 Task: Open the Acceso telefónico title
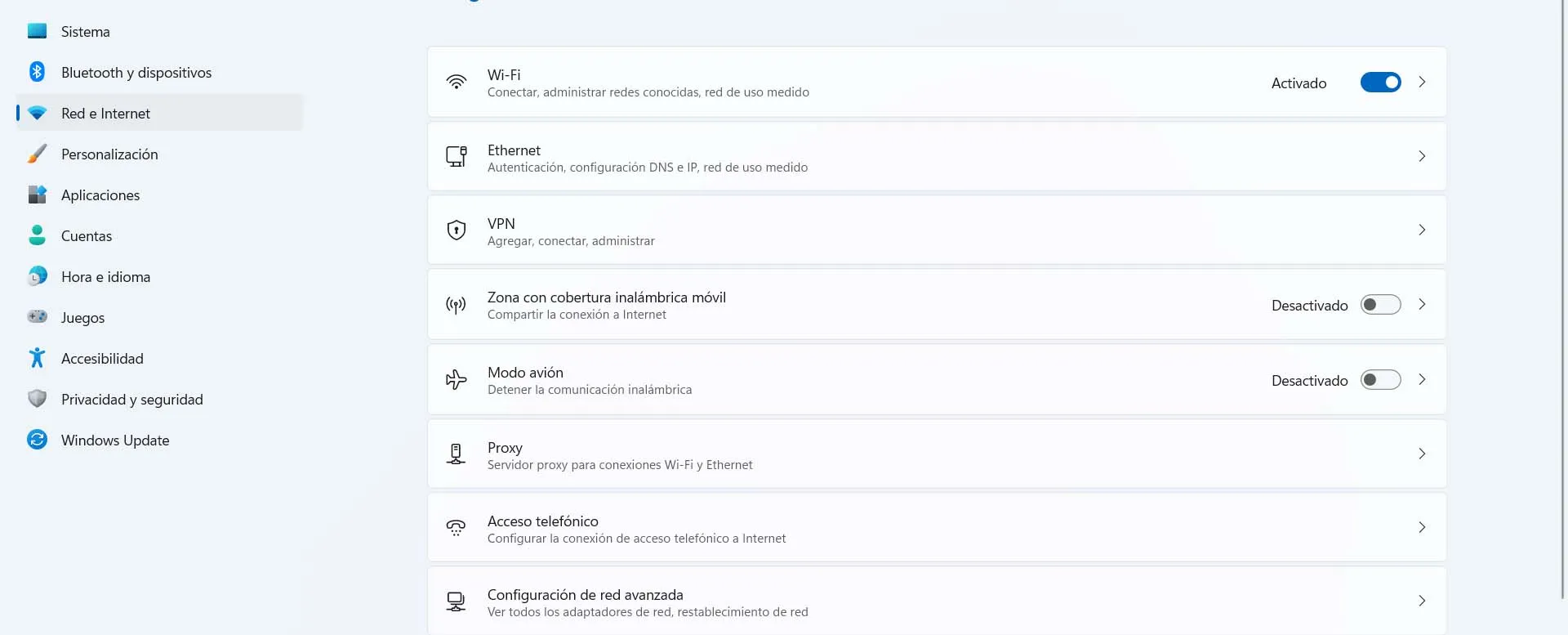point(542,521)
